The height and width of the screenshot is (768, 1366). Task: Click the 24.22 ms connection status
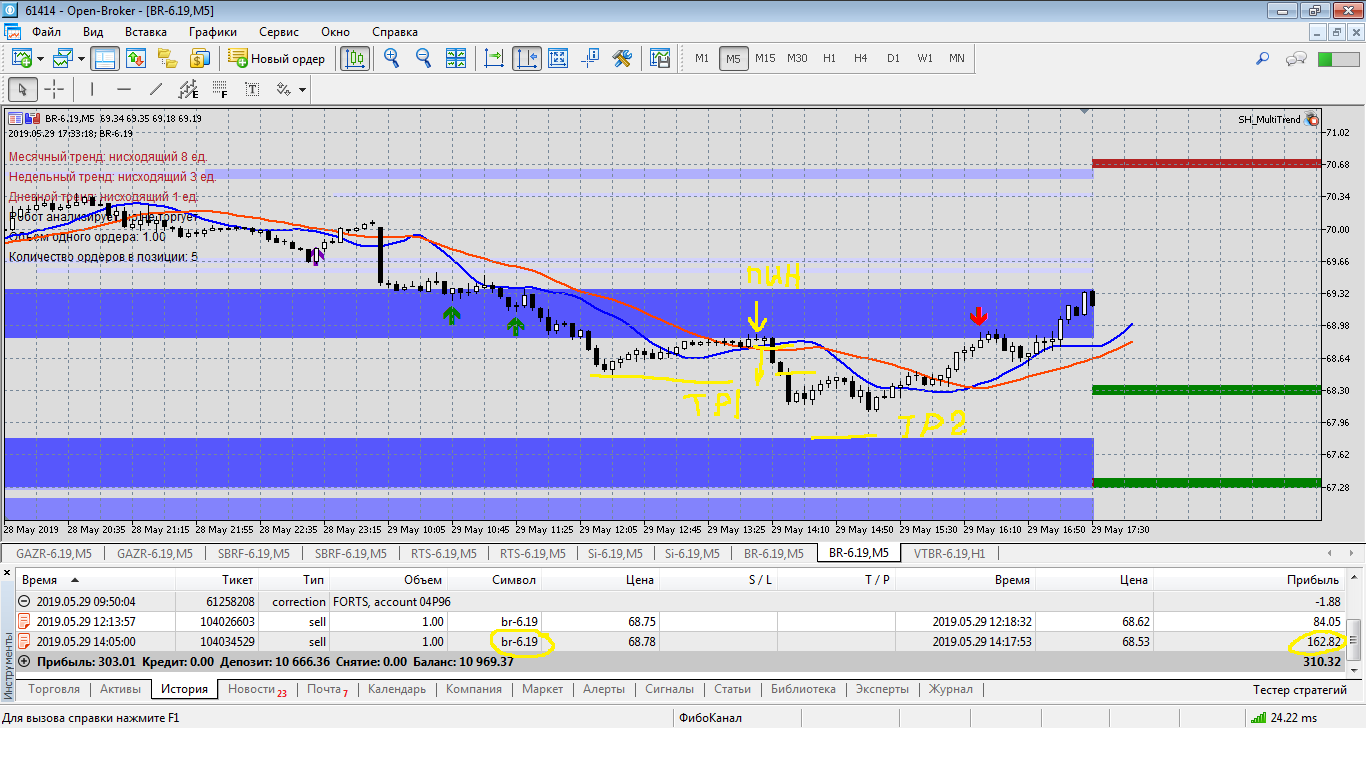coord(1282,717)
